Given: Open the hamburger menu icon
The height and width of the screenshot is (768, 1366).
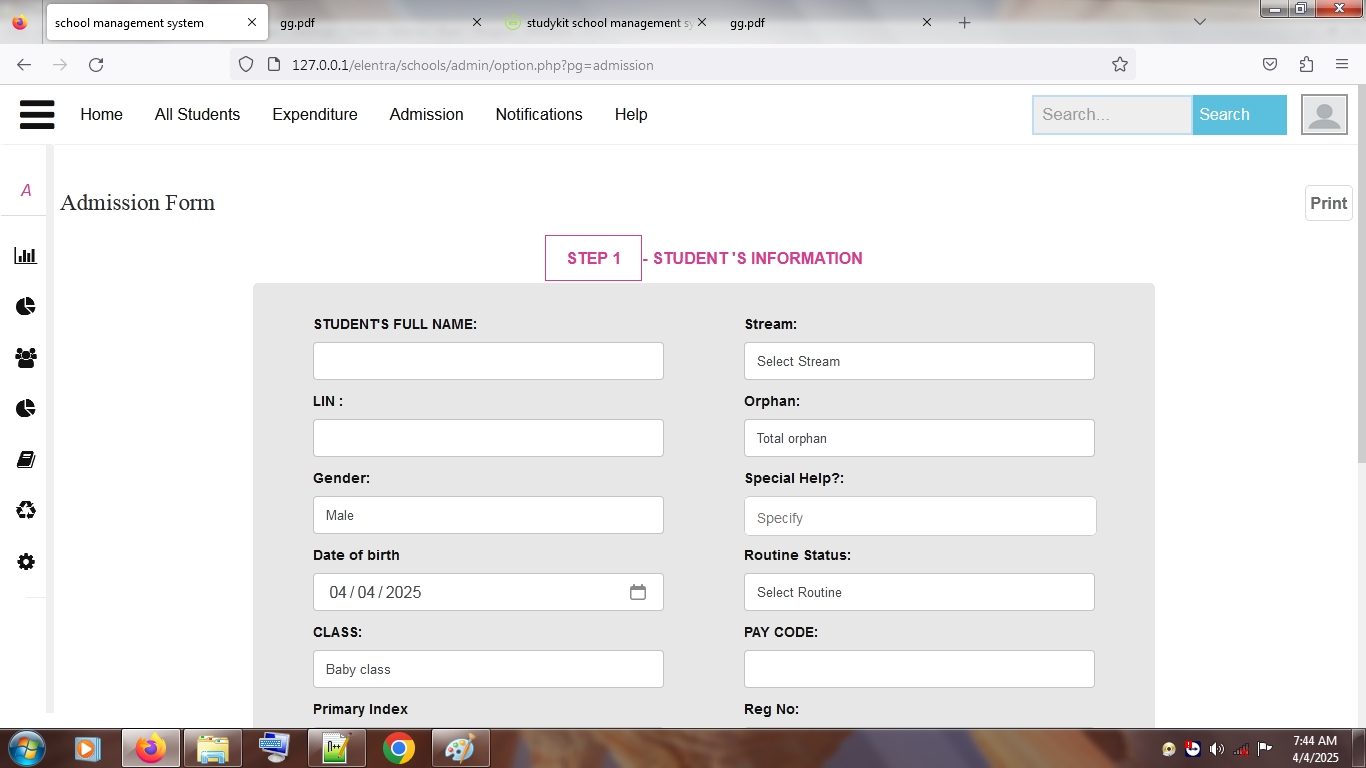Looking at the screenshot, I should pos(37,114).
